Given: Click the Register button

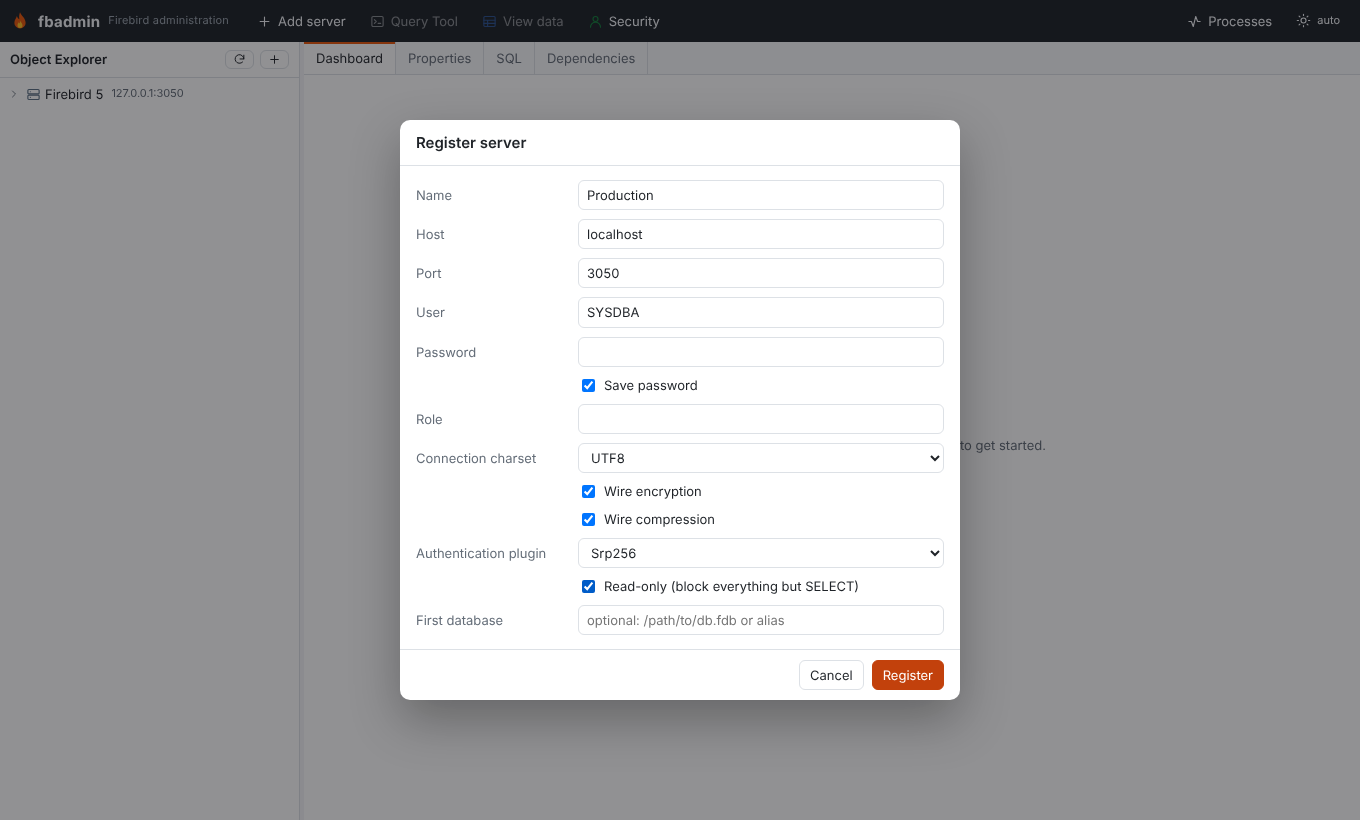Looking at the screenshot, I should click(x=908, y=675).
